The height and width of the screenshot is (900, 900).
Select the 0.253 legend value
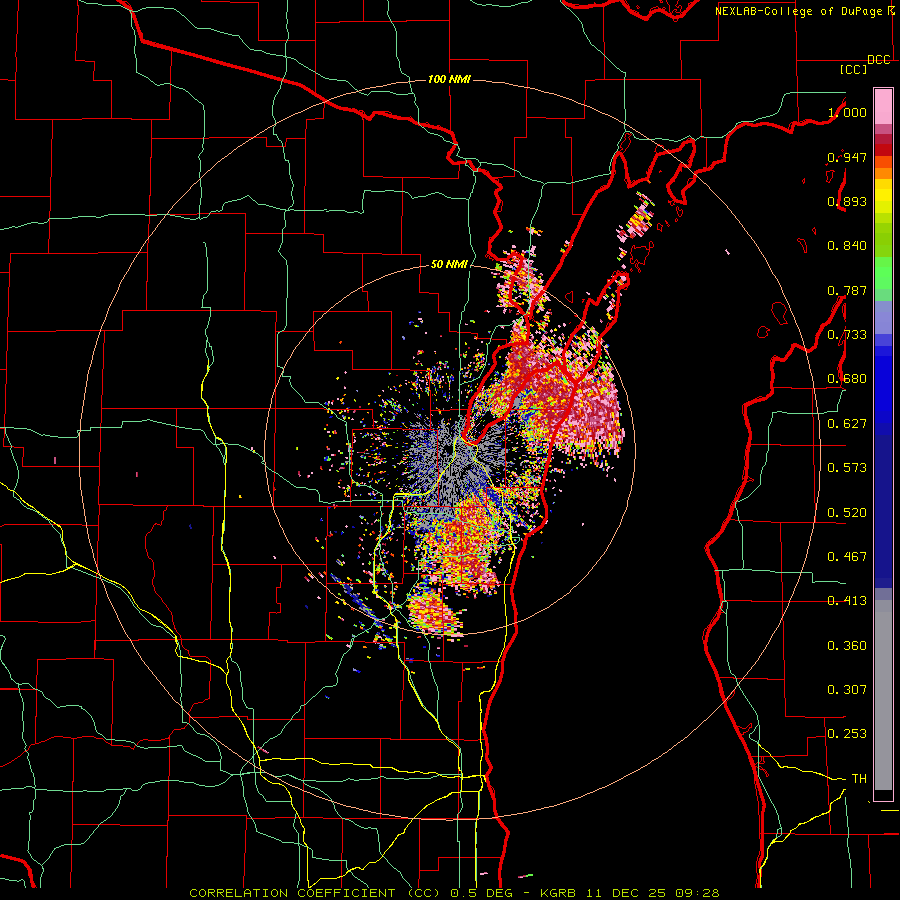847,734
